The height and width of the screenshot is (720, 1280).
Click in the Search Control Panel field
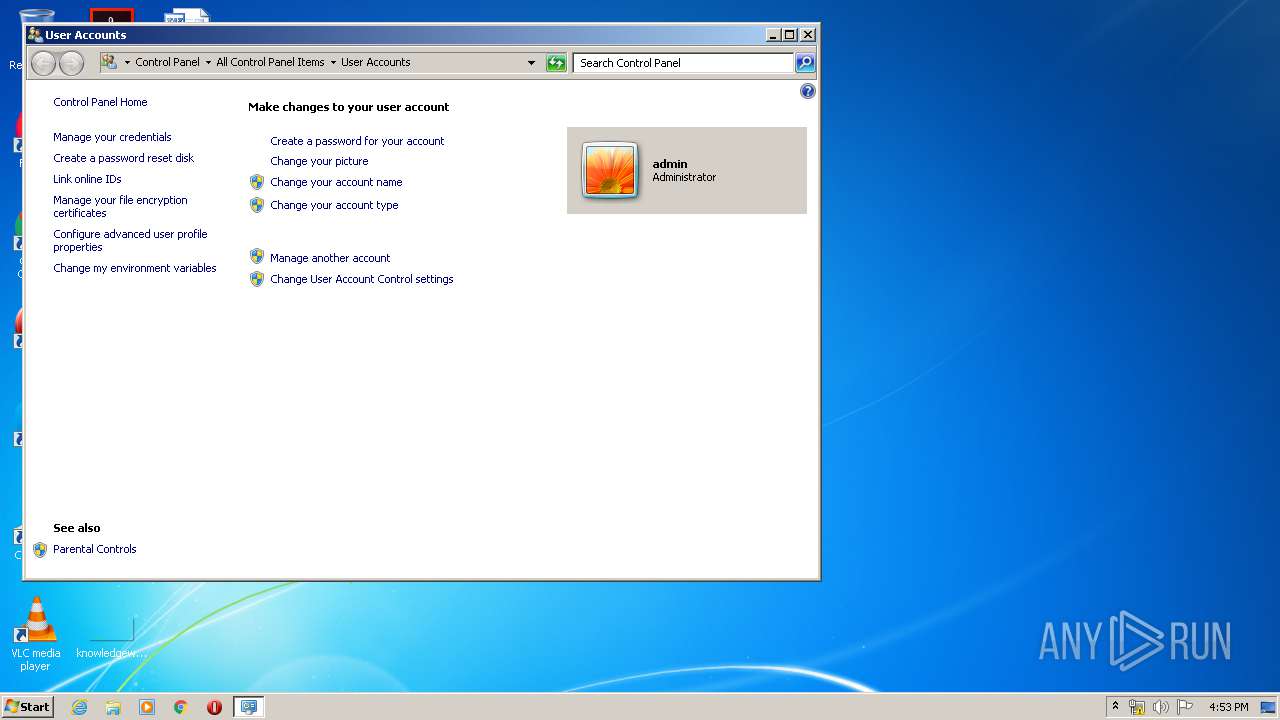(x=684, y=63)
